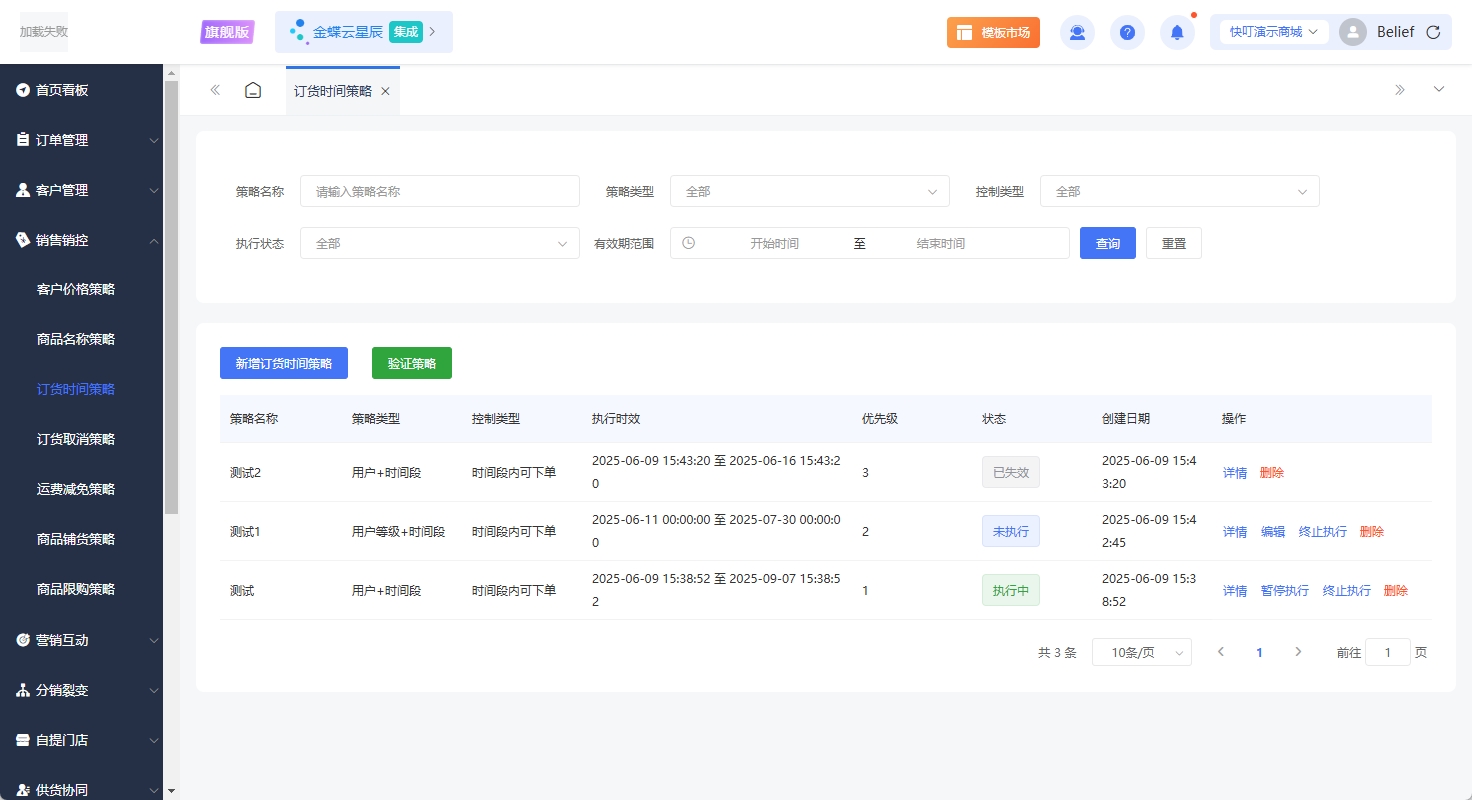
Task: Focus the 策略名称 input field
Action: 440,191
